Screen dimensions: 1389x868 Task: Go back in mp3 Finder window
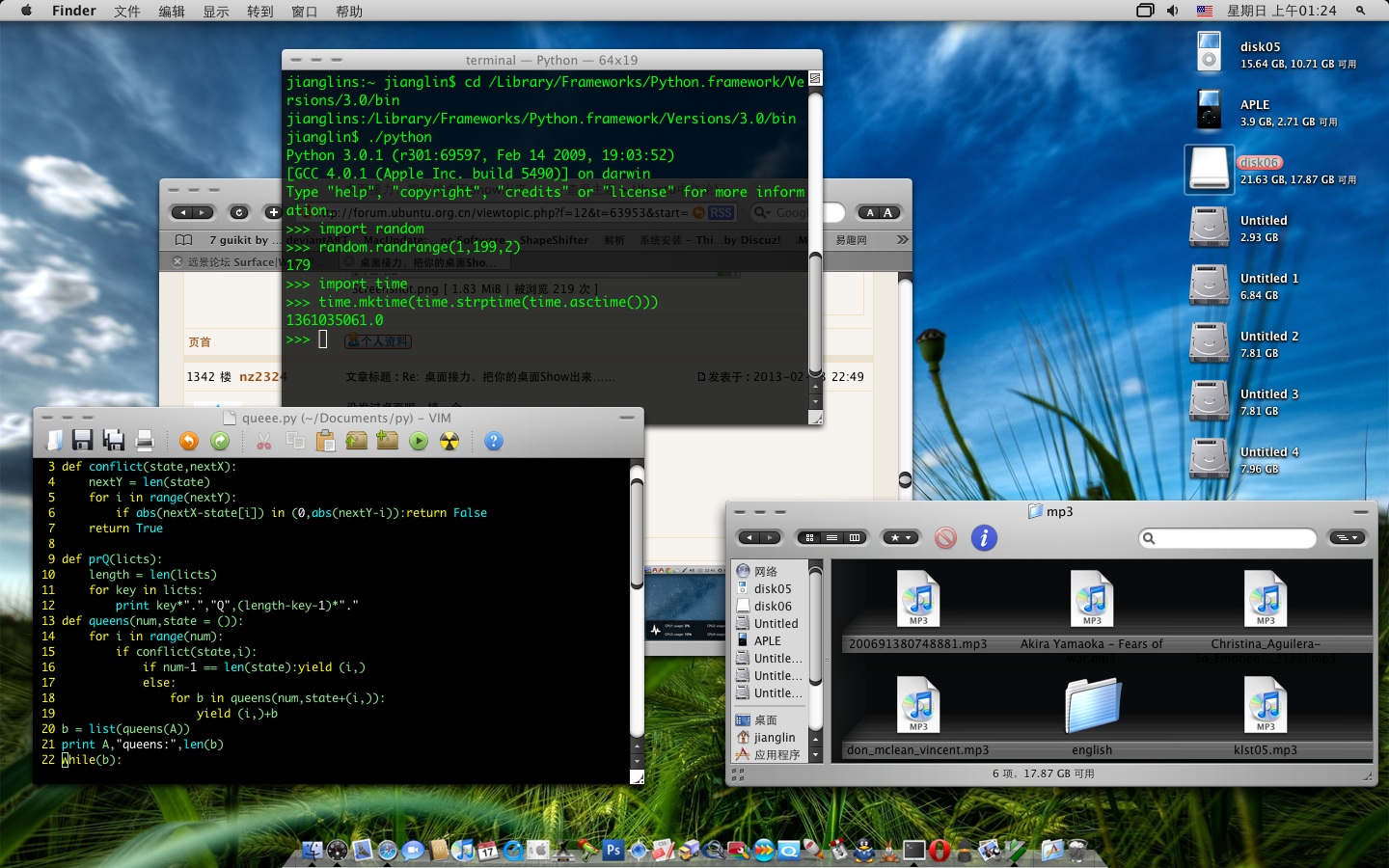tap(749, 538)
